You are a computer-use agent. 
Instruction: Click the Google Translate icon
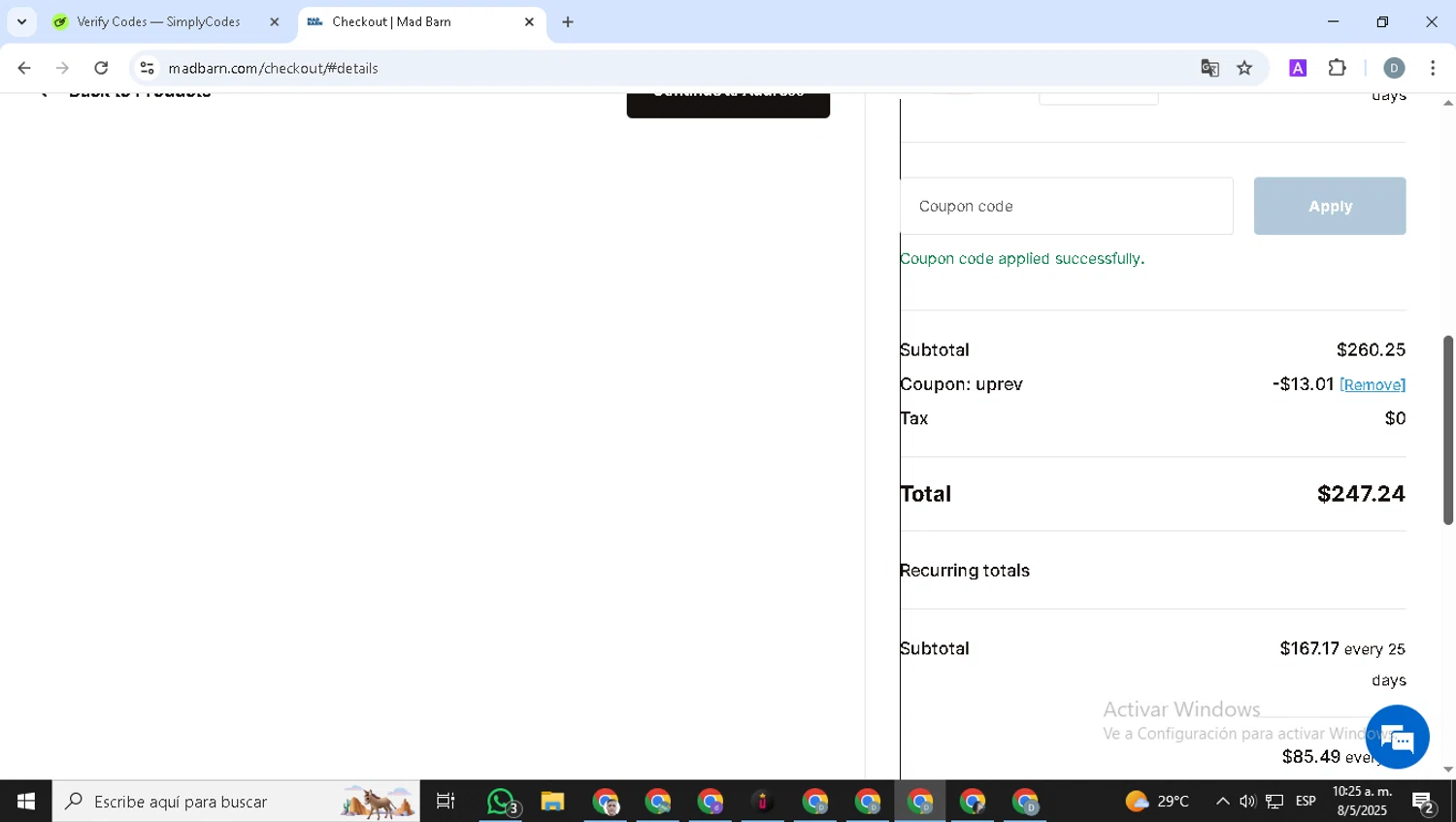click(x=1209, y=68)
